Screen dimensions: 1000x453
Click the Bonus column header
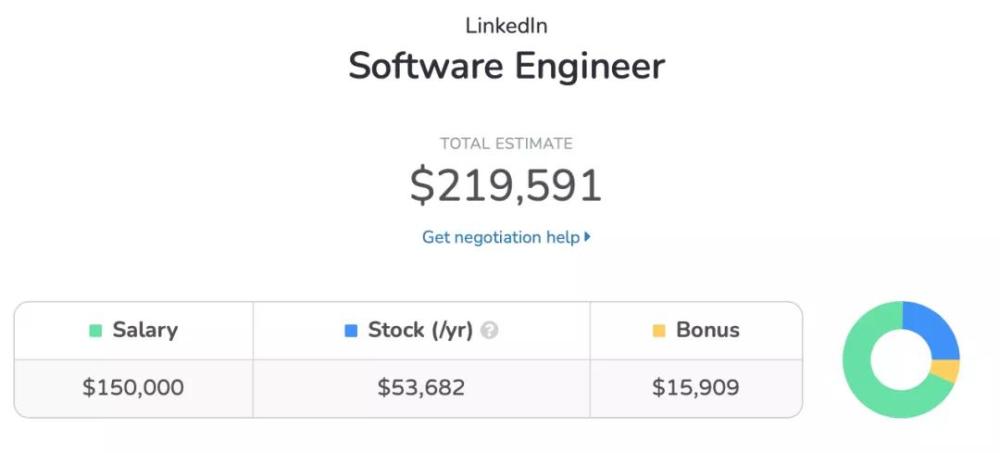point(696,330)
